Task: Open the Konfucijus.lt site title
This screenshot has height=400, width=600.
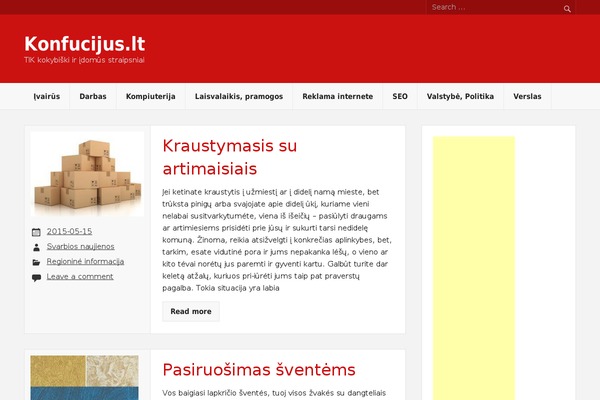Action: 85,44
